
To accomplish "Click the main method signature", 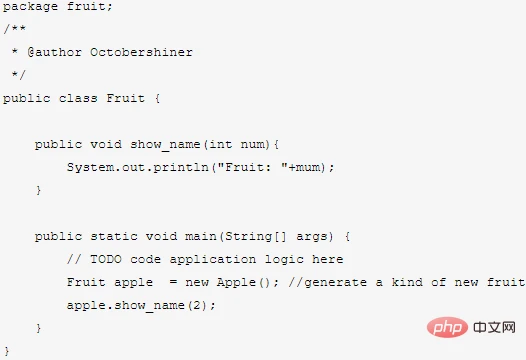I will (193, 236).
